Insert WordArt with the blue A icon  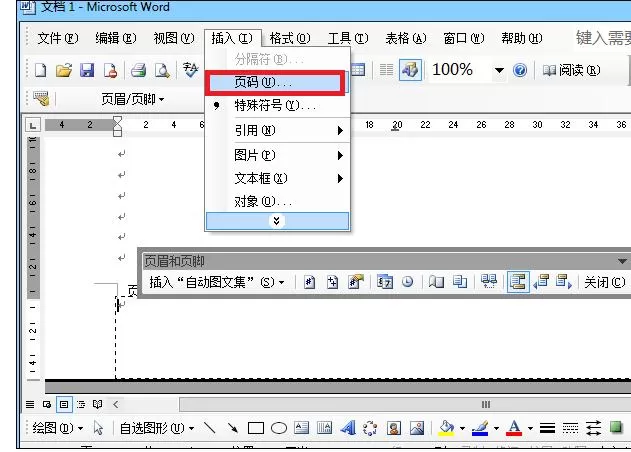(348, 428)
